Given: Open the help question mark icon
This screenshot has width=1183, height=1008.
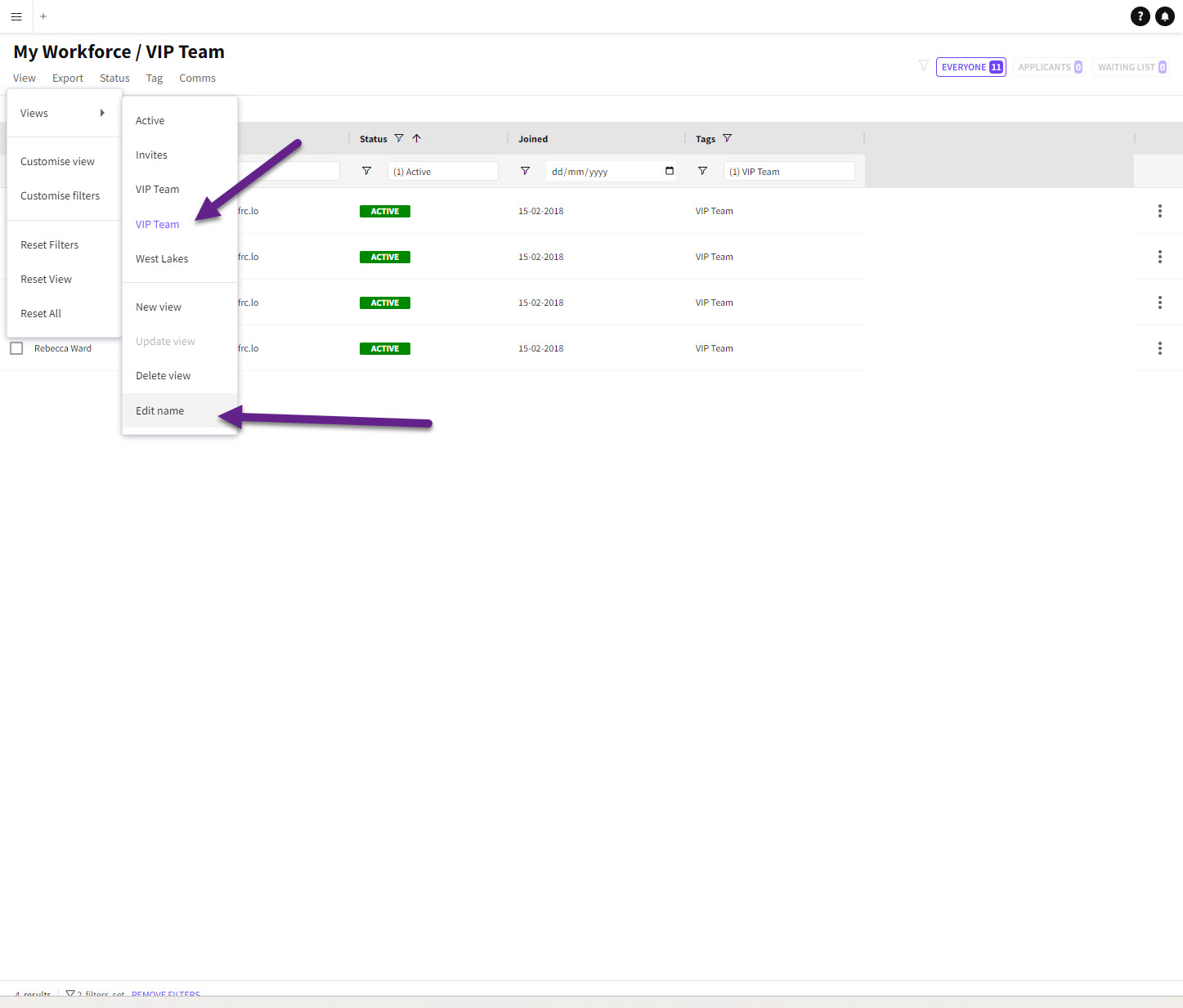Looking at the screenshot, I should (1140, 16).
